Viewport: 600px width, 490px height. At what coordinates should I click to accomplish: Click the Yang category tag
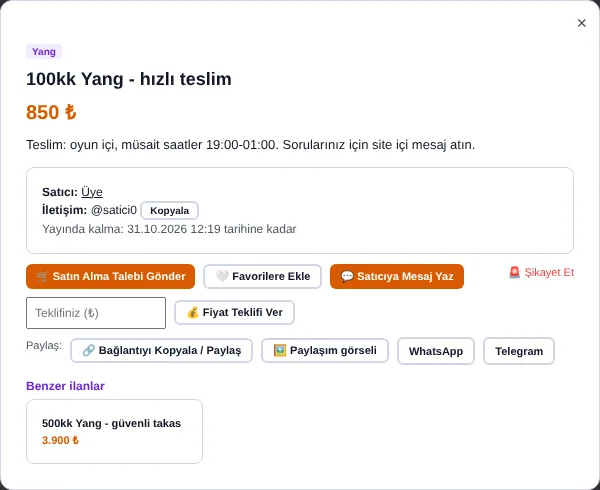[44, 52]
